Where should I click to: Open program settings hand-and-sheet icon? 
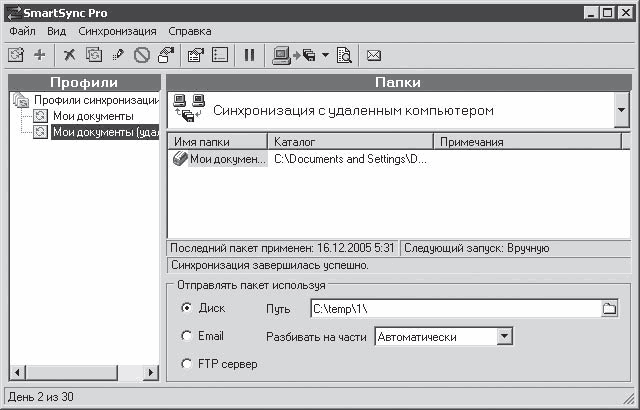(x=196, y=55)
